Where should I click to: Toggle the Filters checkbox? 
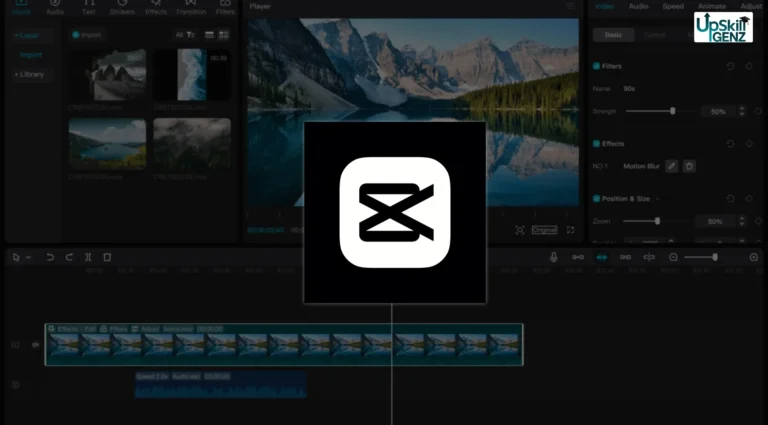point(597,66)
